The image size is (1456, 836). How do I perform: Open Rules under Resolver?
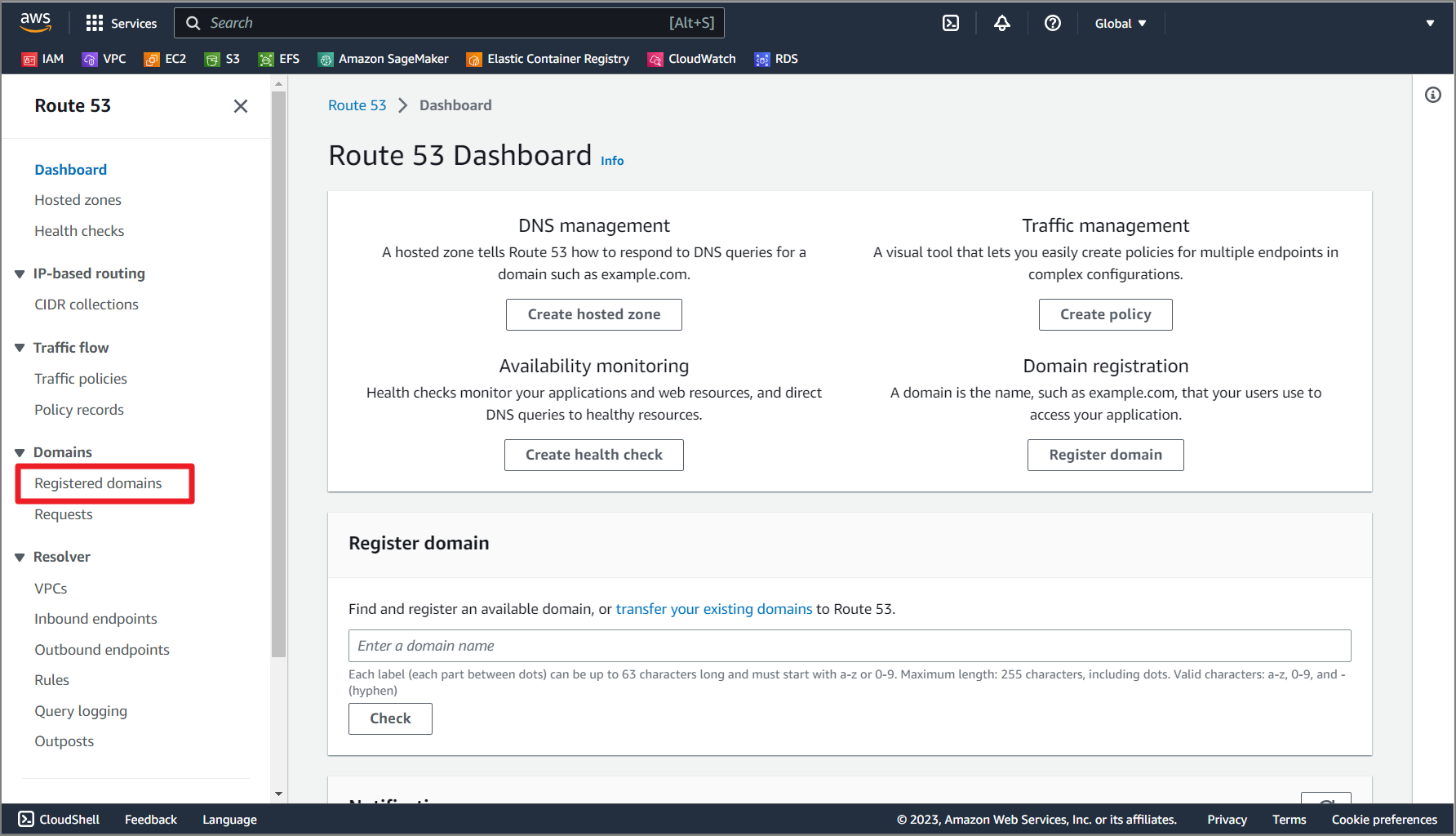[x=51, y=680]
